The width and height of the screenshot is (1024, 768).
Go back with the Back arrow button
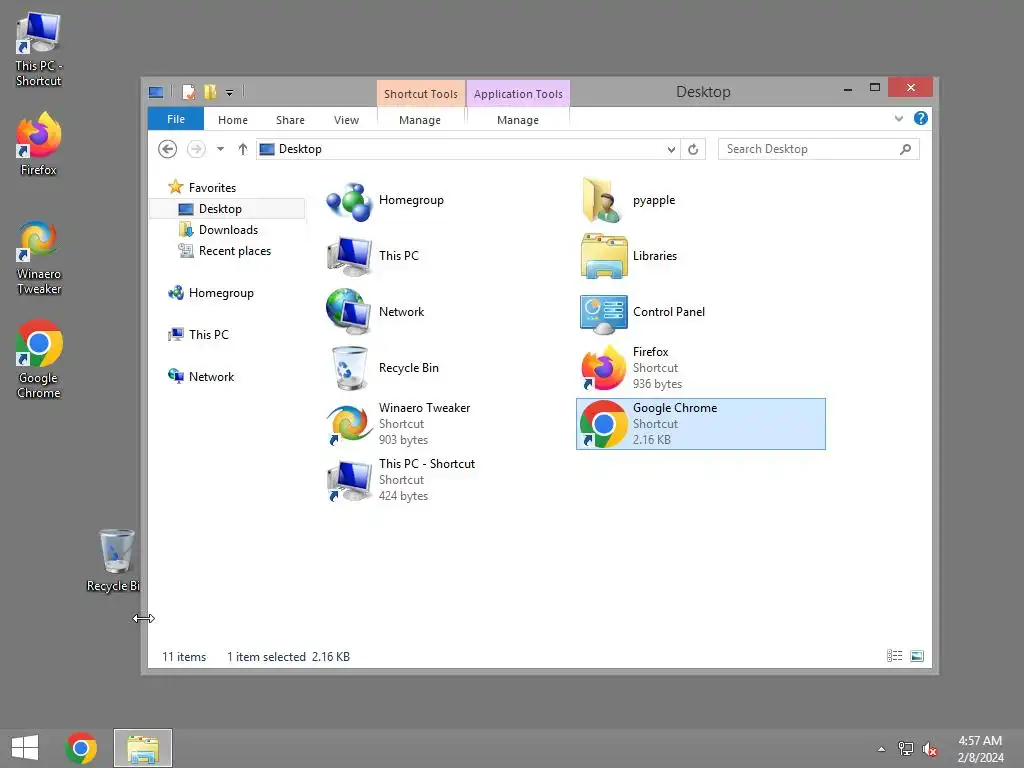pos(168,150)
